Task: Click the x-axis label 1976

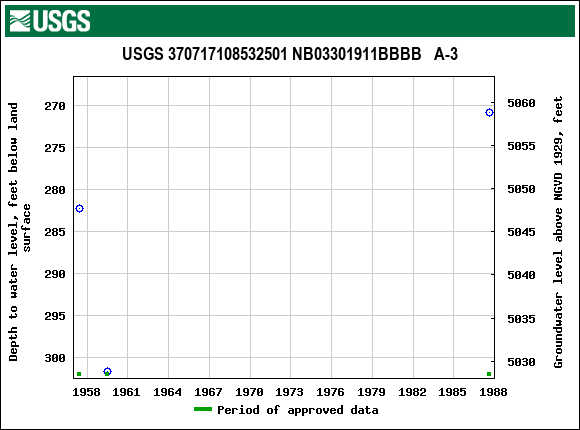Action: (x=330, y=392)
